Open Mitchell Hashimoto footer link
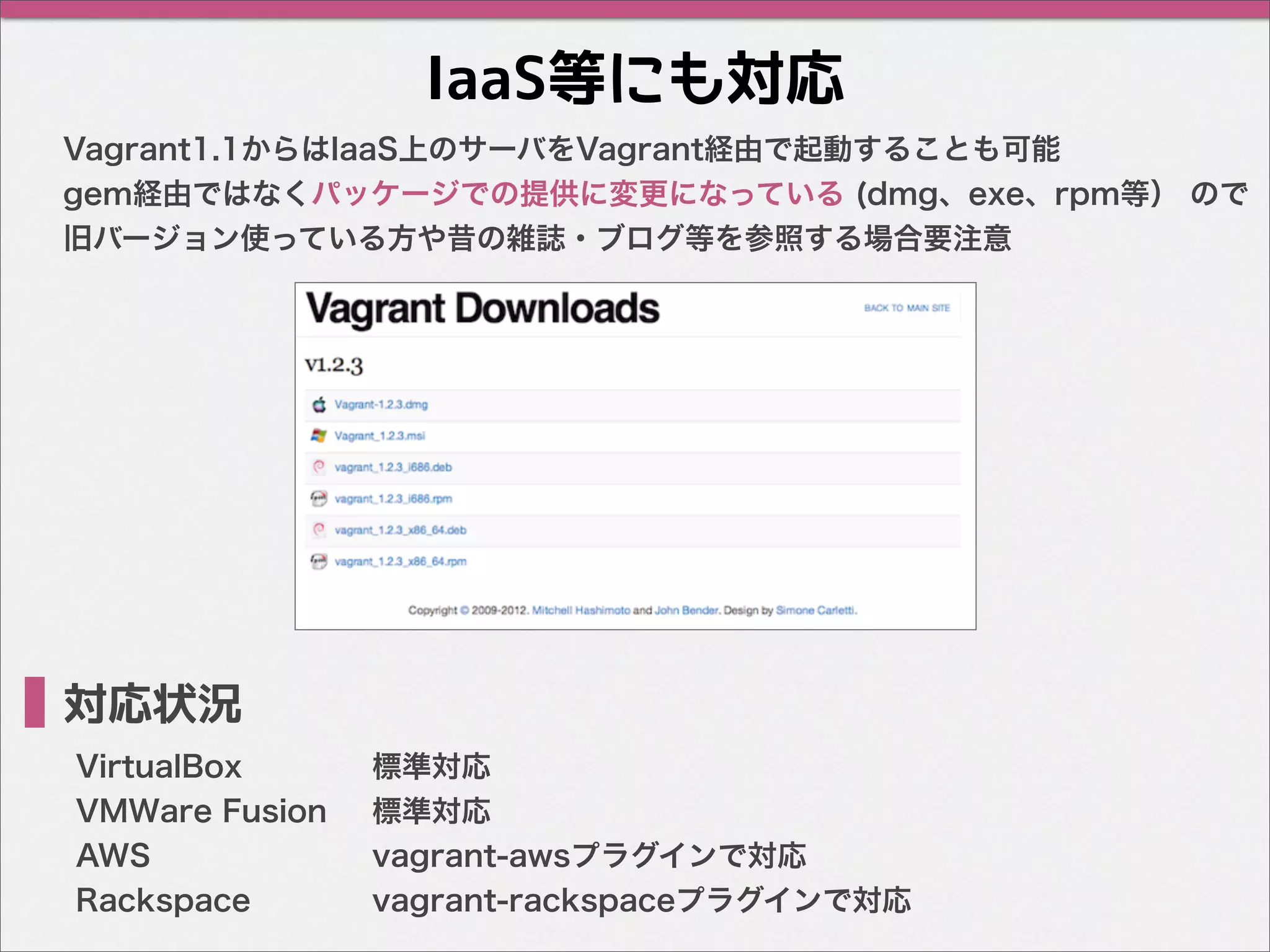 [x=581, y=610]
